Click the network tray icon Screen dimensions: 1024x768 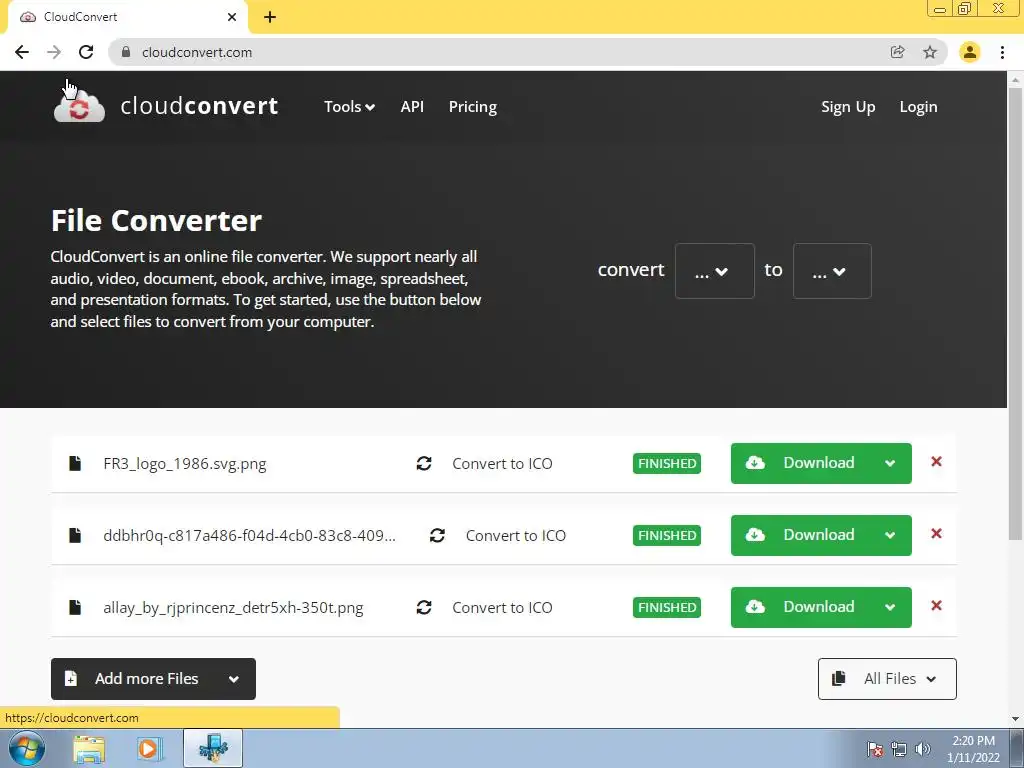[899, 749]
